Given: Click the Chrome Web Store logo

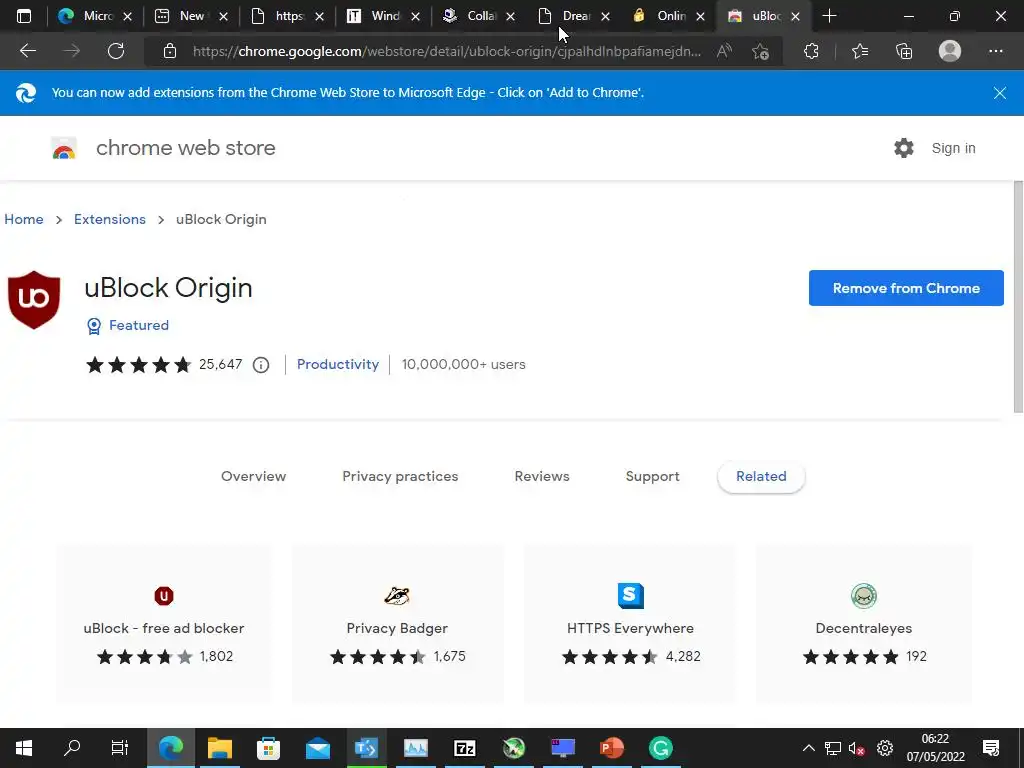Looking at the screenshot, I should pyautogui.click(x=64, y=149).
